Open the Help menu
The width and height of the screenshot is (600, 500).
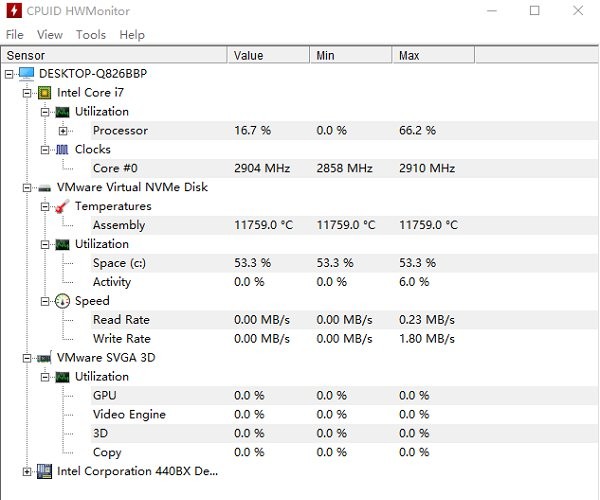click(x=132, y=34)
